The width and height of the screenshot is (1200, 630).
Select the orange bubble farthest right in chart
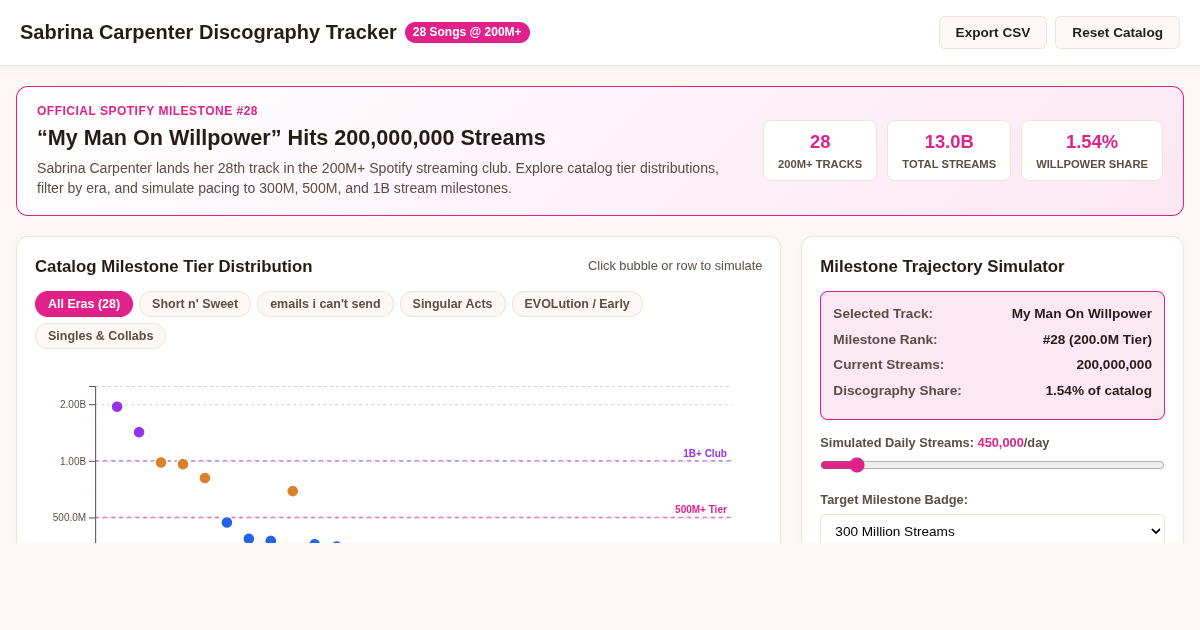click(293, 491)
